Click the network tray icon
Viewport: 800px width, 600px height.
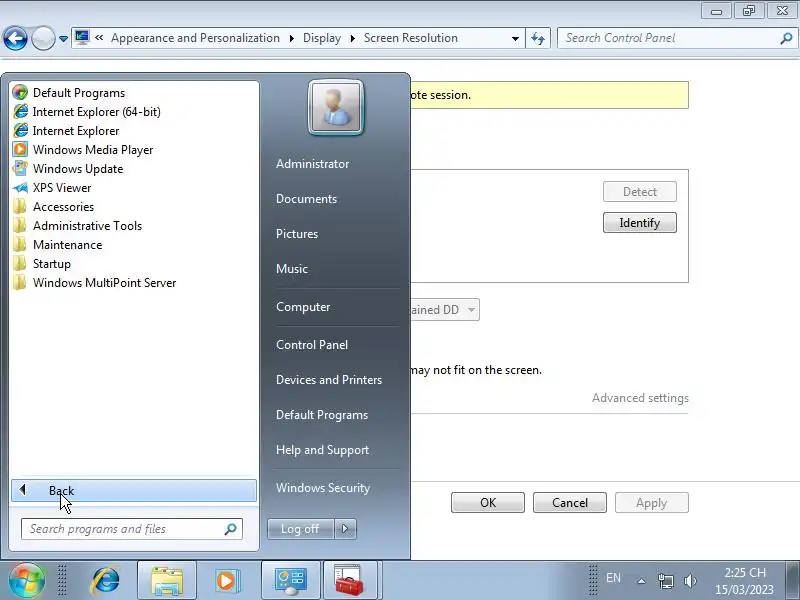pos(665,581)
